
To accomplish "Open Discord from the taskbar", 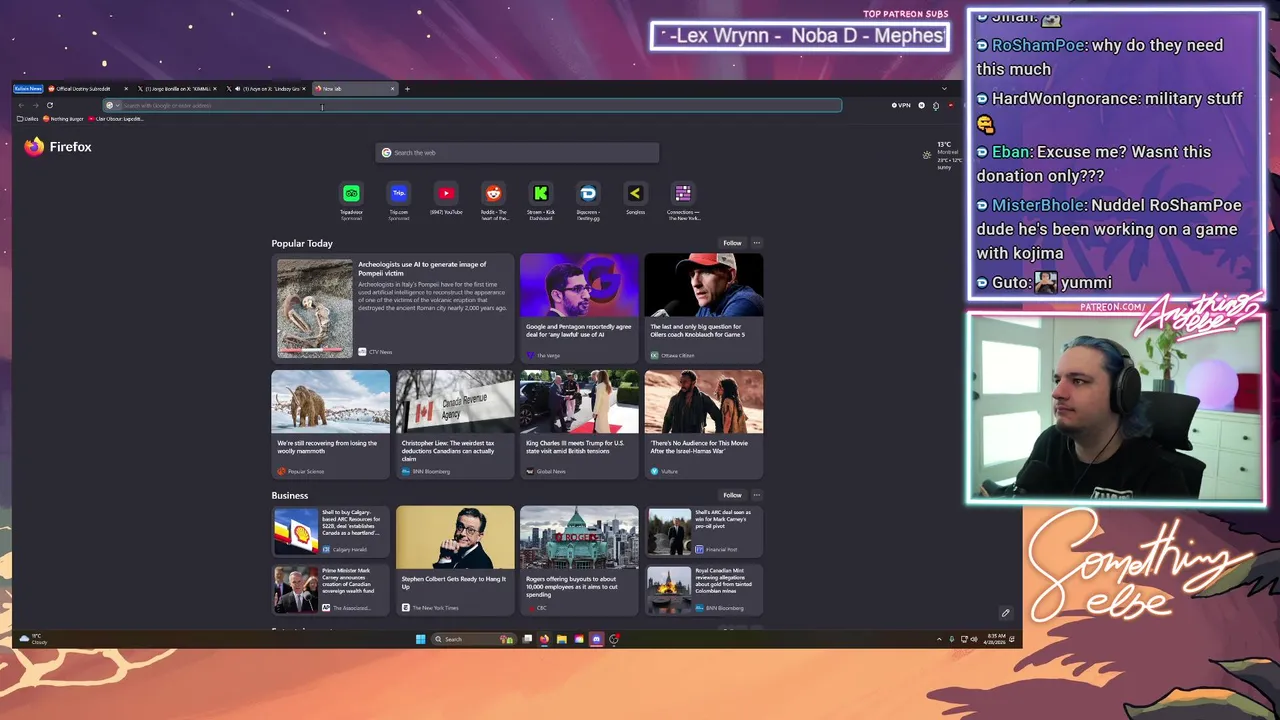I will pos(597,639).
